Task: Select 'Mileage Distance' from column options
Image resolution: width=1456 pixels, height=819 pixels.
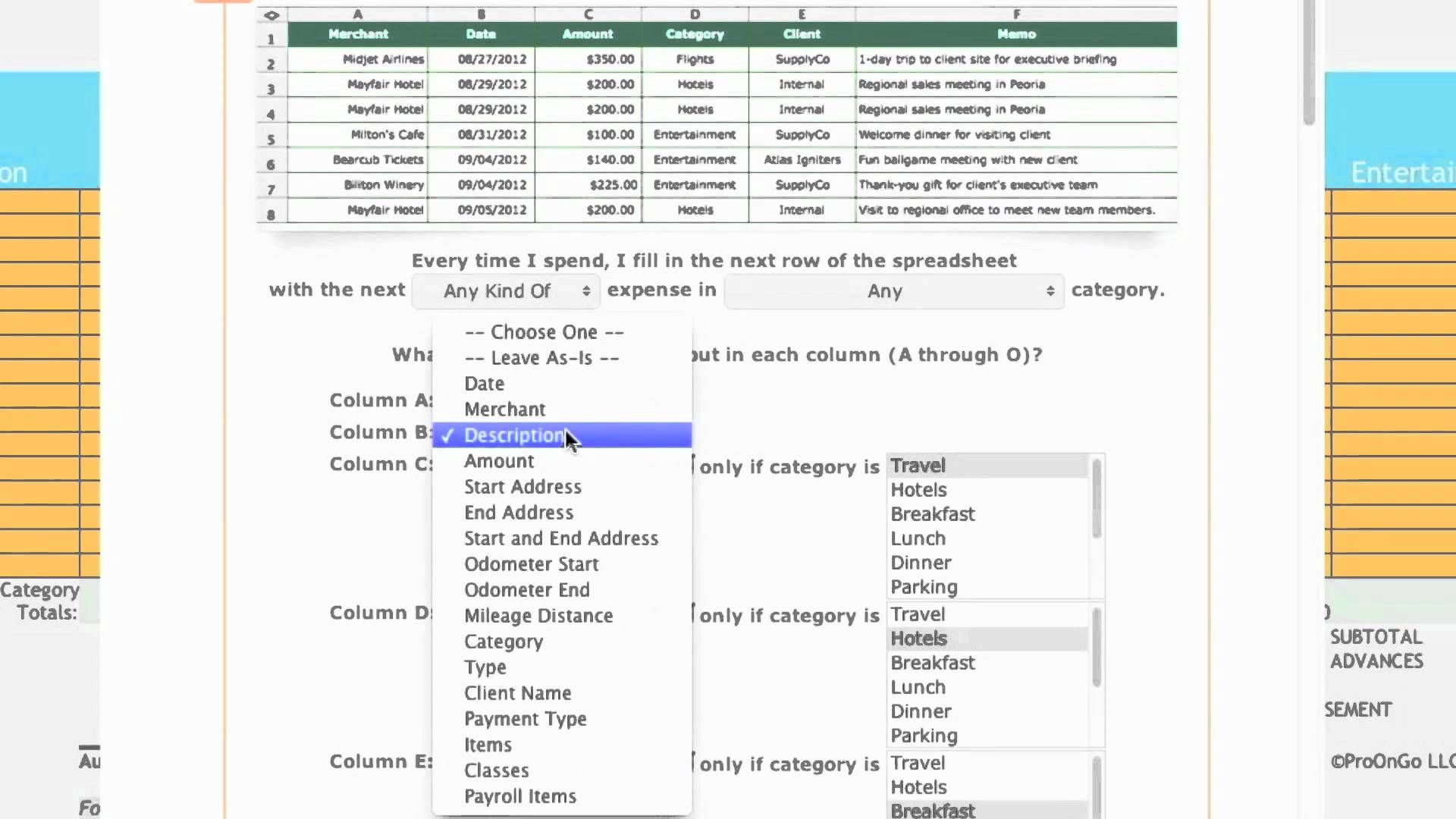Action: [x=537, y=615]
